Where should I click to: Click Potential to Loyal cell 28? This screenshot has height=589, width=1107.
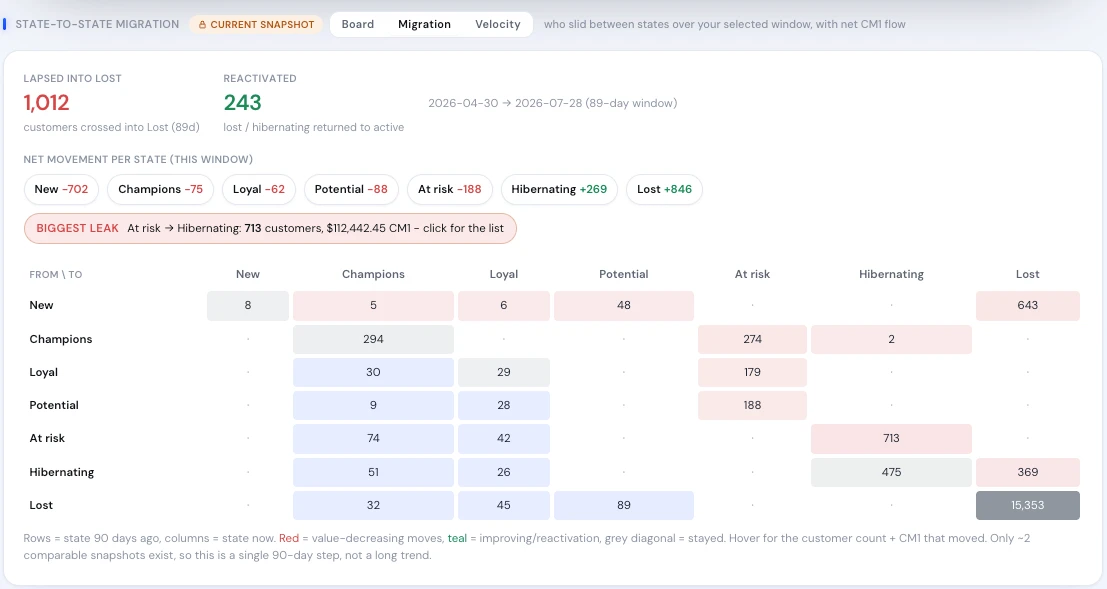(504, 405)
